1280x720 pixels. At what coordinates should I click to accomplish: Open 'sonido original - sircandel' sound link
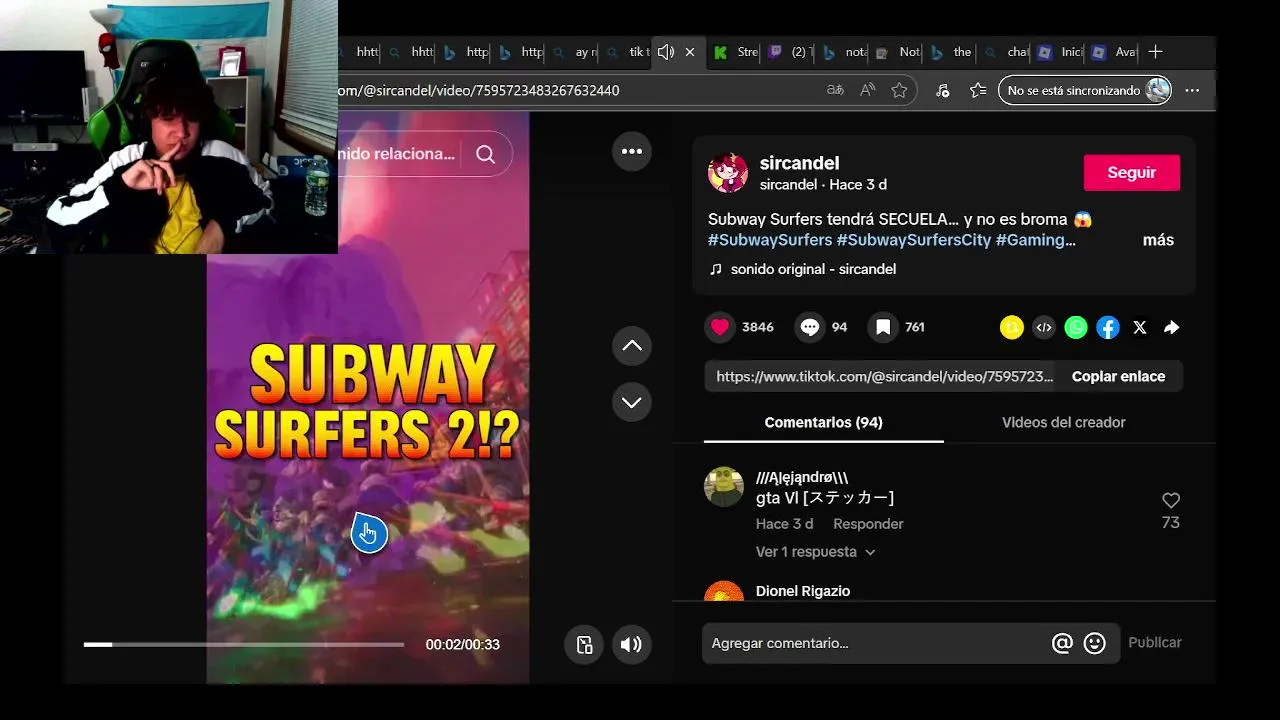click(x=813, y=269)
